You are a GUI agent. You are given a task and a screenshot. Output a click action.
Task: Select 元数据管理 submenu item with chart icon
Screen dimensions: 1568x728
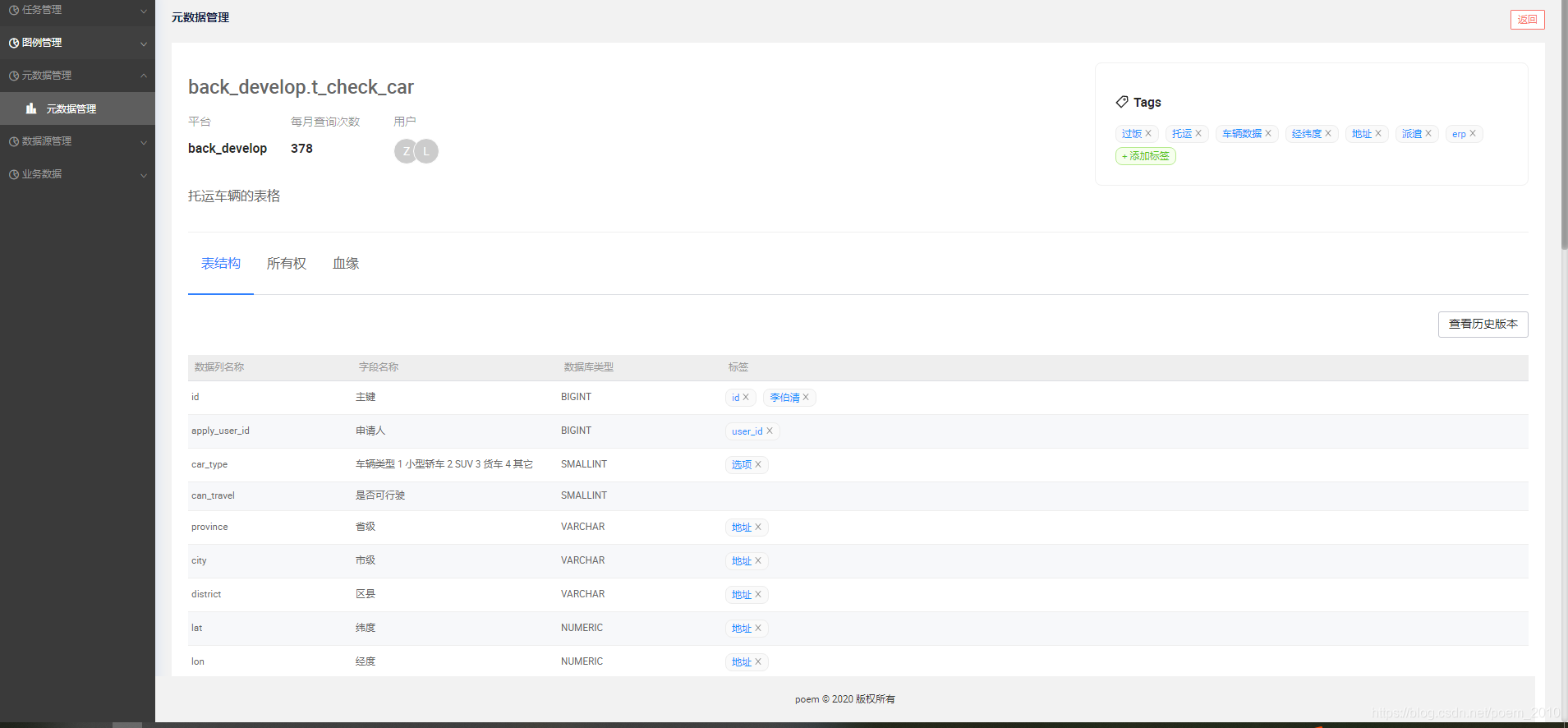click(77, 108)
